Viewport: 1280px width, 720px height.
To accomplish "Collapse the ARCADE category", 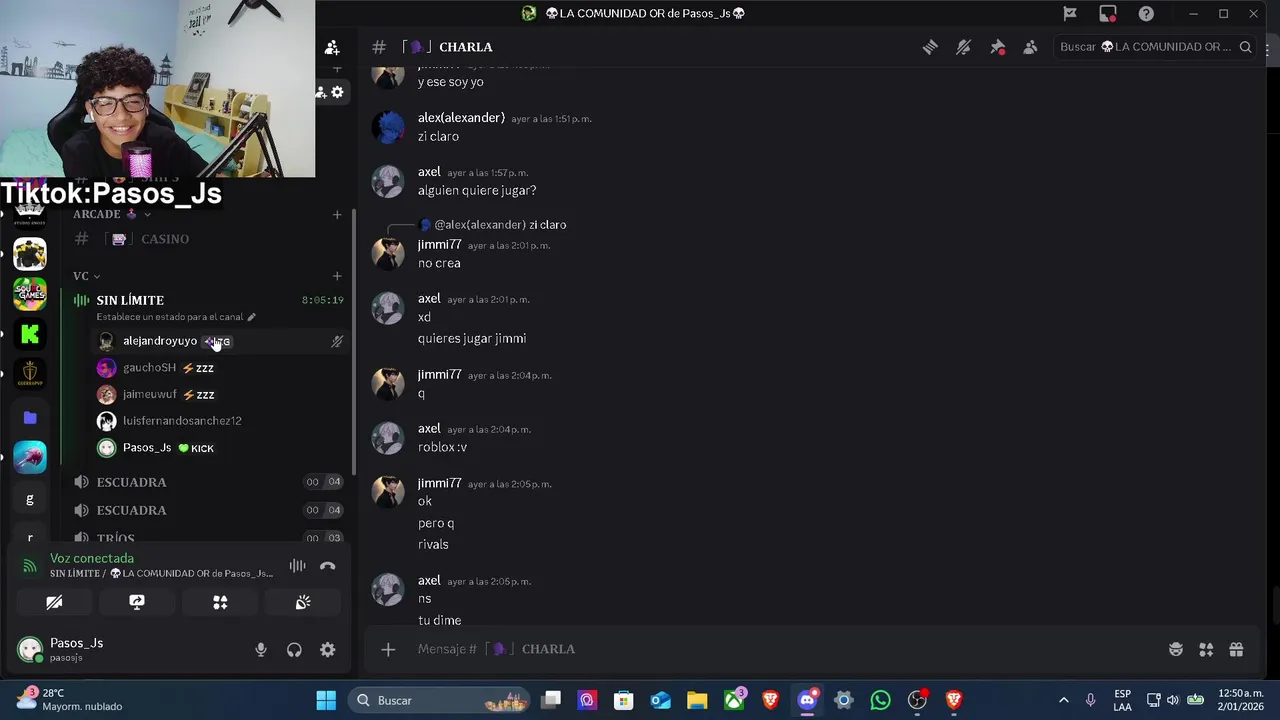I will [112, 214].
